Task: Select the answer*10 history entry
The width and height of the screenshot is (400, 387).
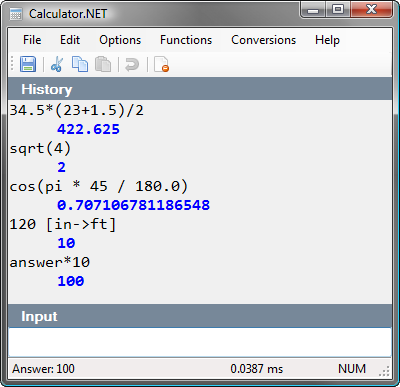Action: pyautogui.click(x=50, y=262)
